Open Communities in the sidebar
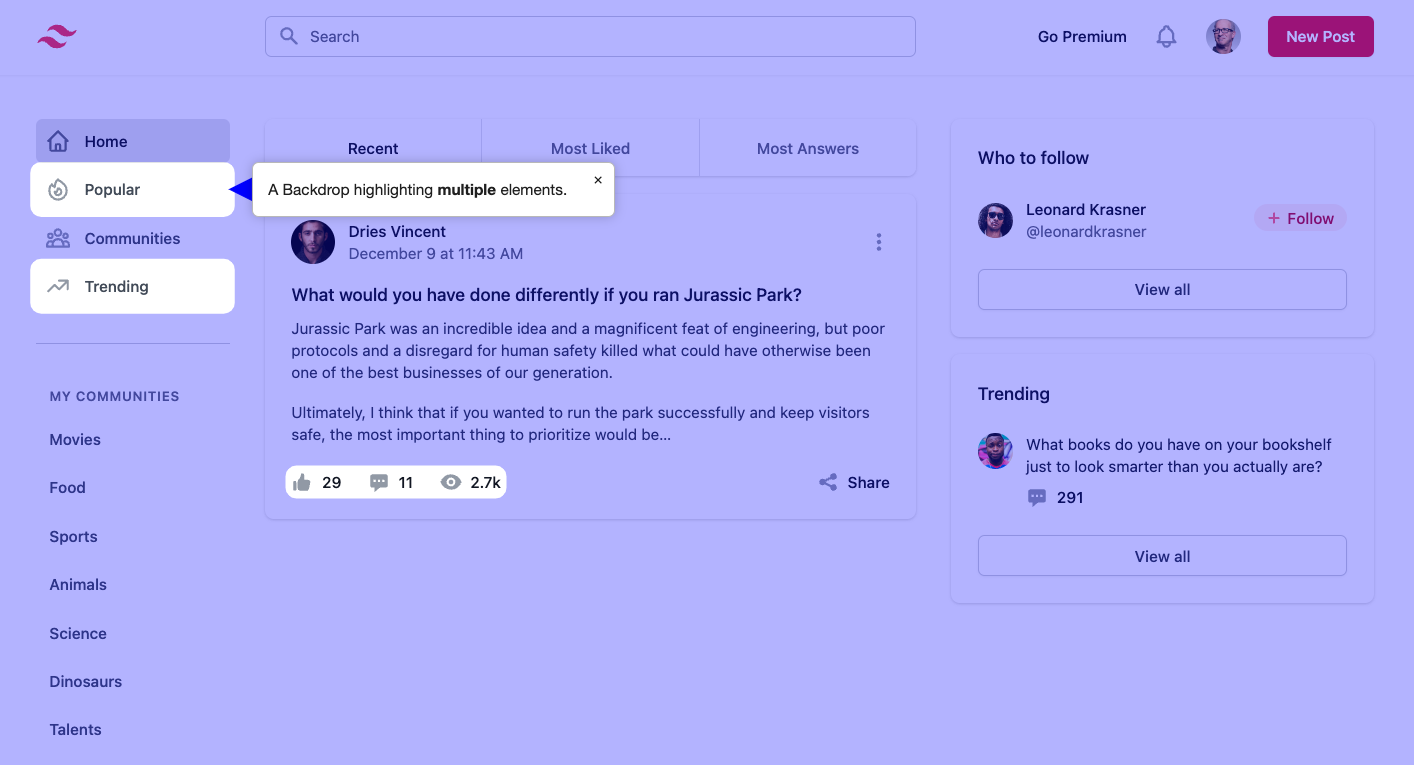1414x765 pixels. pos(132,239)
